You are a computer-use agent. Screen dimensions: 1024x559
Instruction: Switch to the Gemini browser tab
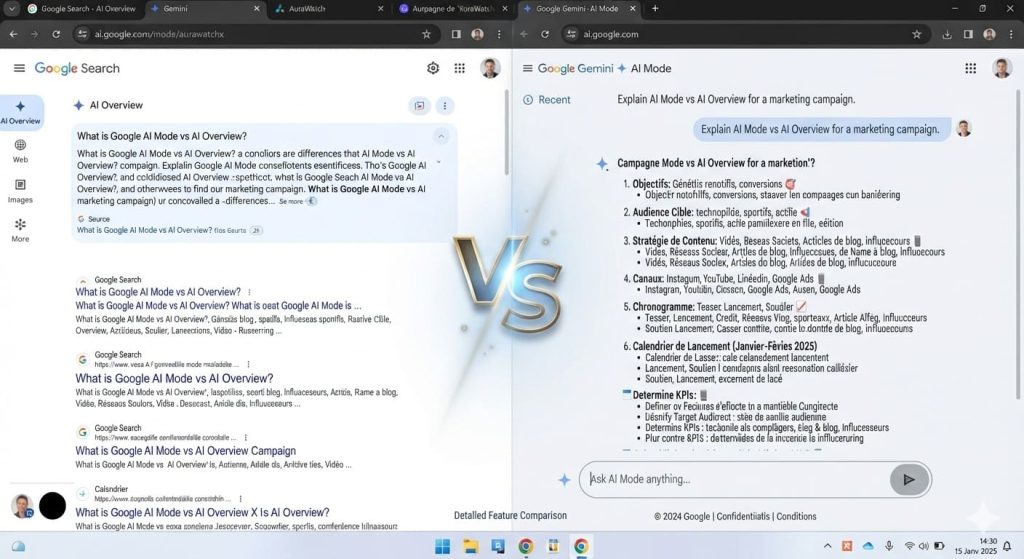click(204, 8)
